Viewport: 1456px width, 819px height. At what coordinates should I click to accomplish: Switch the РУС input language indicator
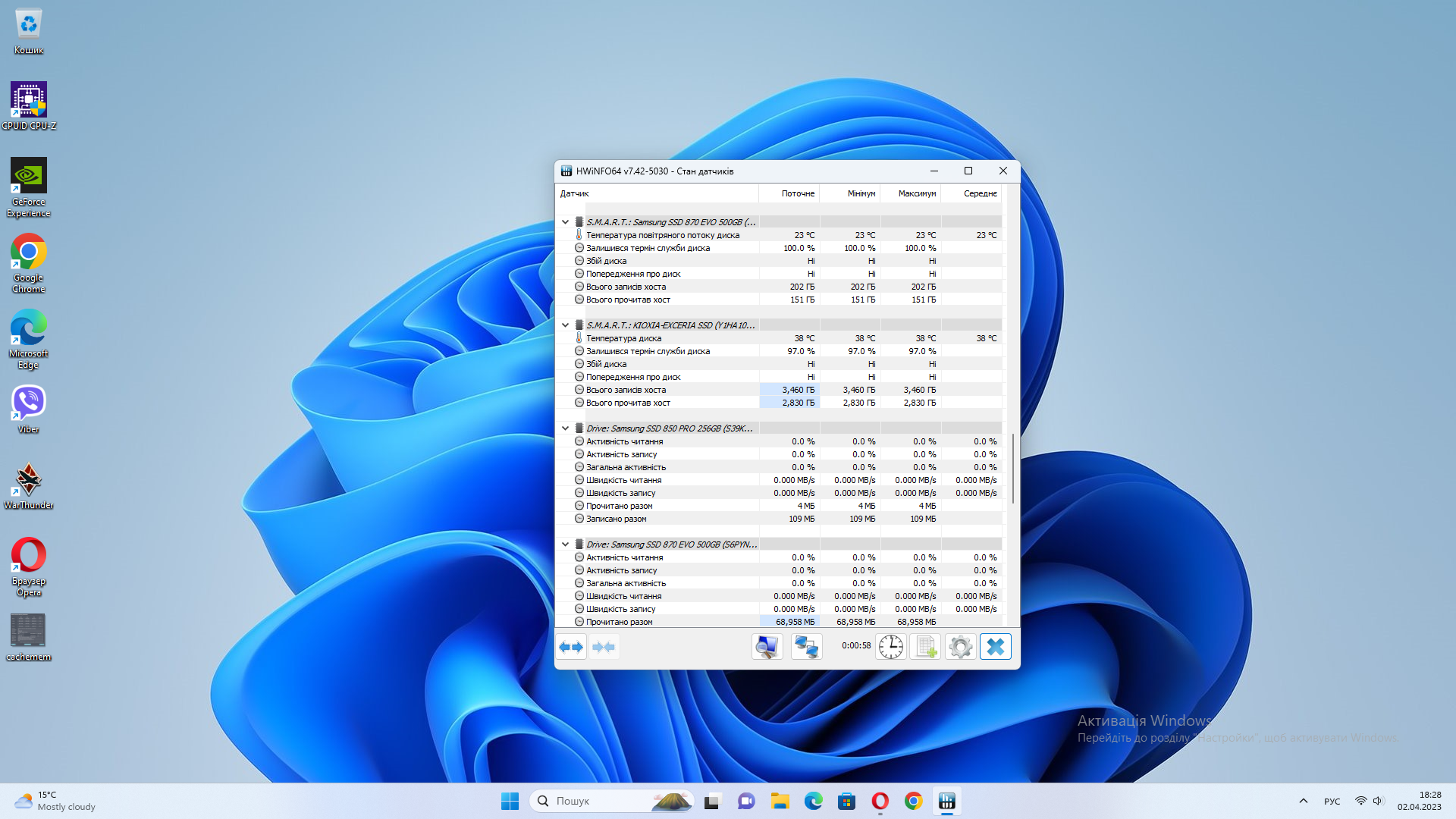(1332, 801)
